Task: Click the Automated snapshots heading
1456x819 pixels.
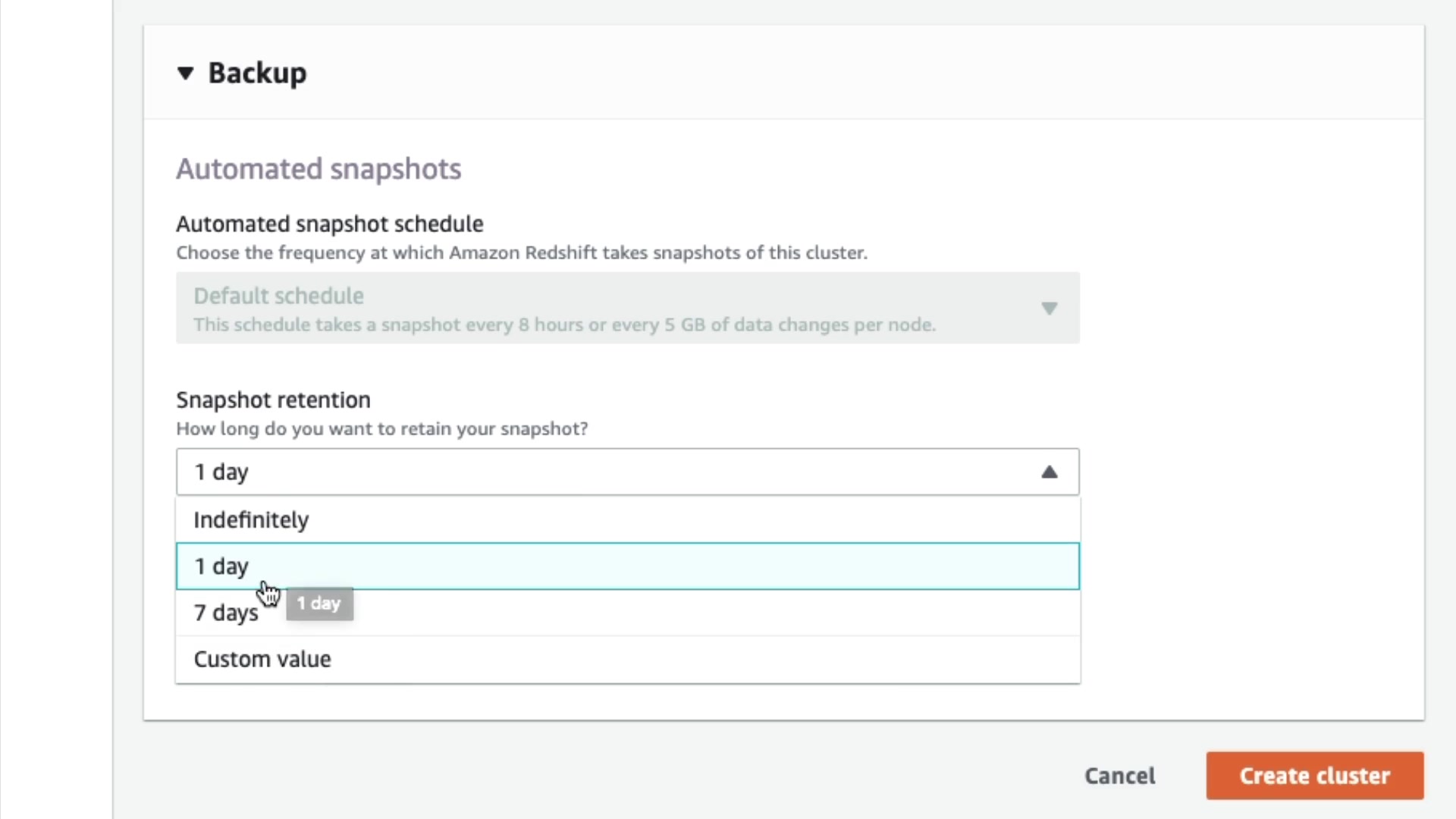Action: pyautogui.click(x=318, y=169)
